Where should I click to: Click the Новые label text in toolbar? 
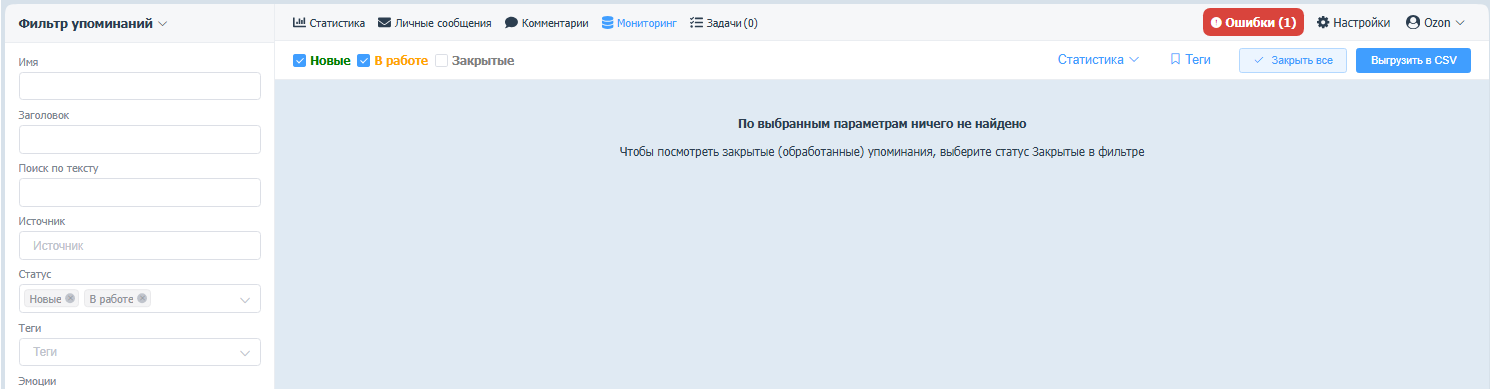tap(330, 61)
